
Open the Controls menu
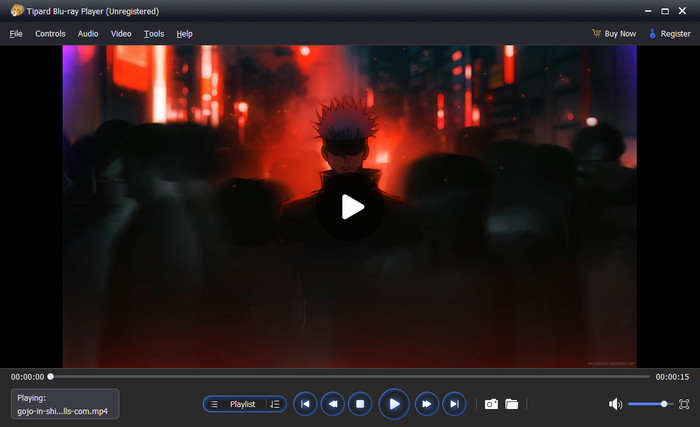coord(50,33)
